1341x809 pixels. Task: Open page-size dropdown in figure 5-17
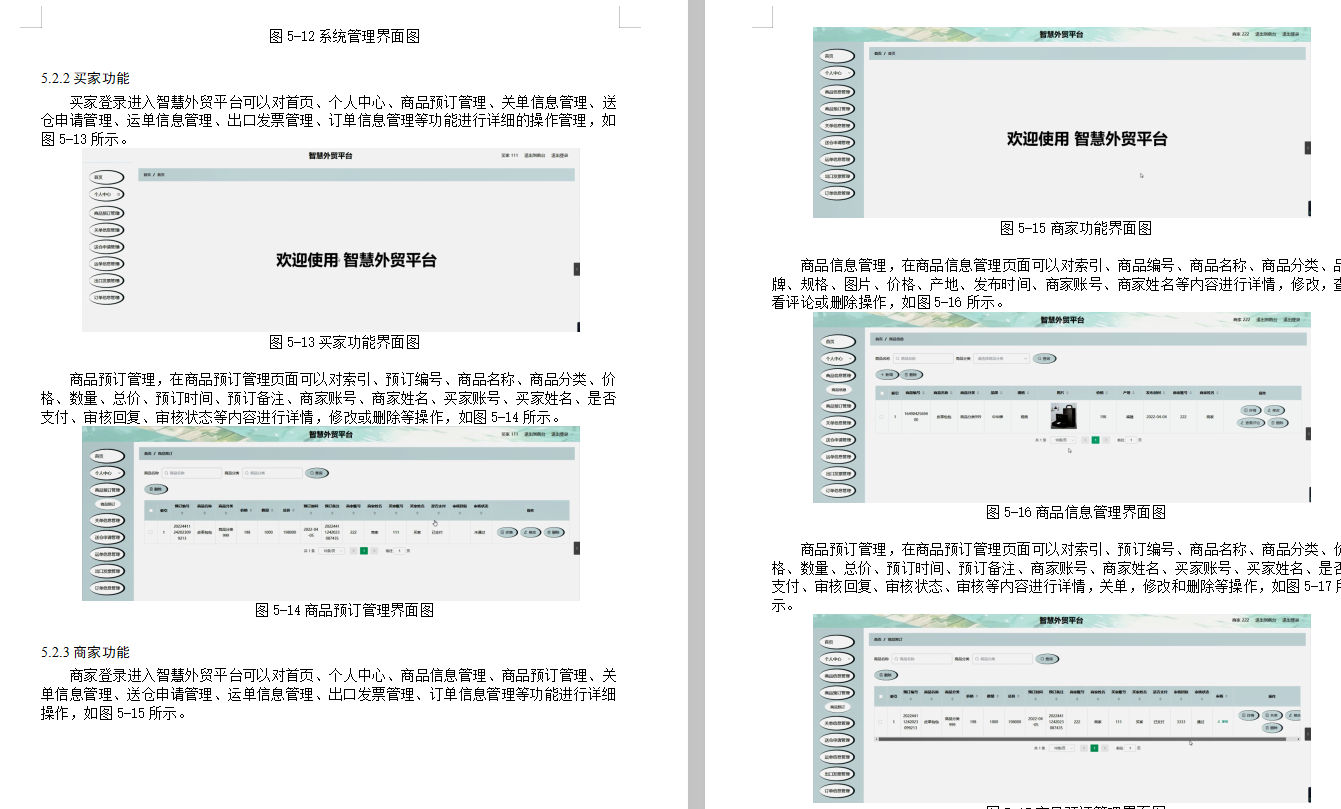(x=1062, y=748)
